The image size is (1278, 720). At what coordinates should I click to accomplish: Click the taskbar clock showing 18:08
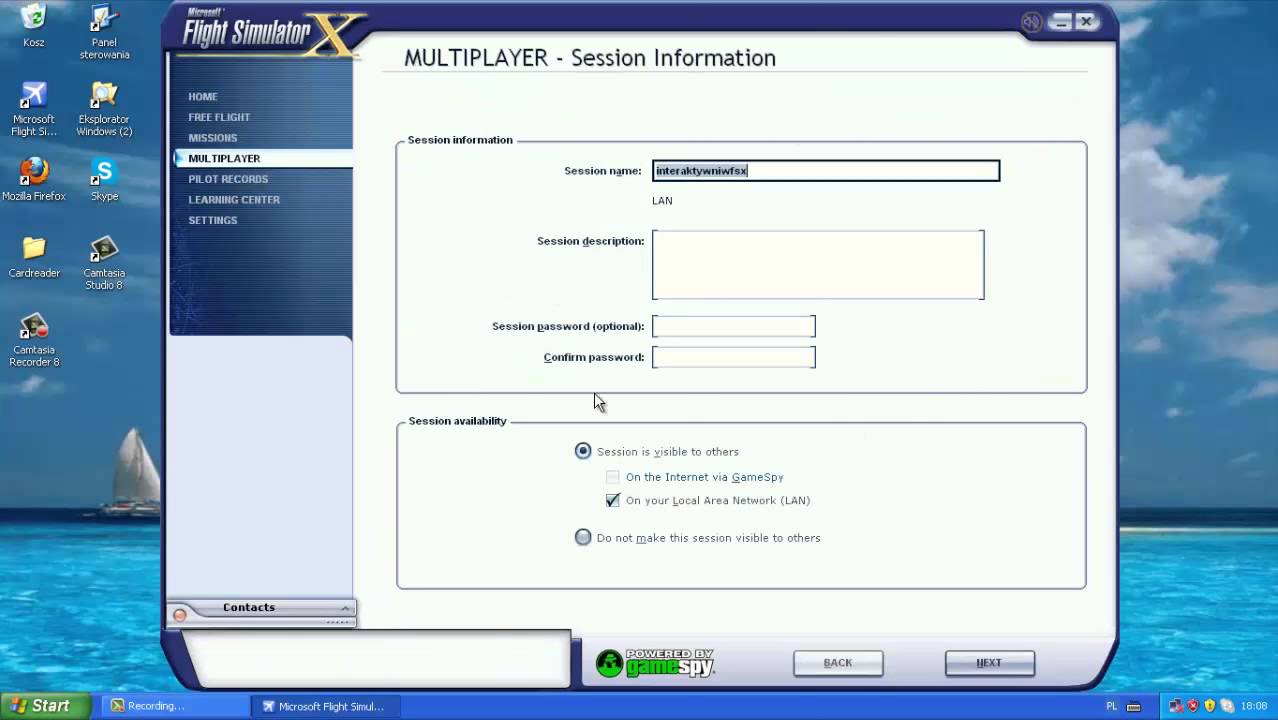(x=1253, y=706)
